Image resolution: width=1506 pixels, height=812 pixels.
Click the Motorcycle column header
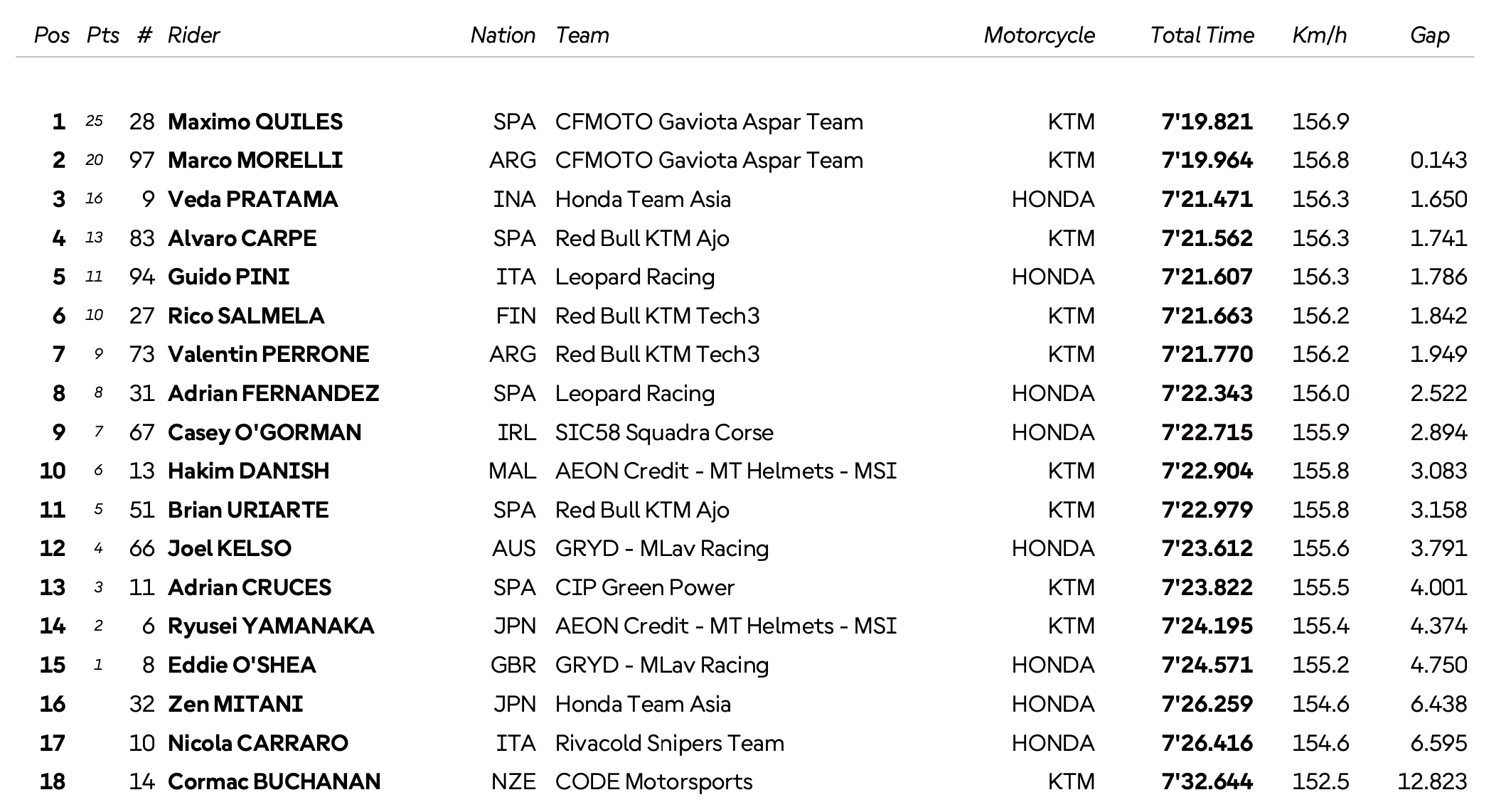tap(1039, 35)
